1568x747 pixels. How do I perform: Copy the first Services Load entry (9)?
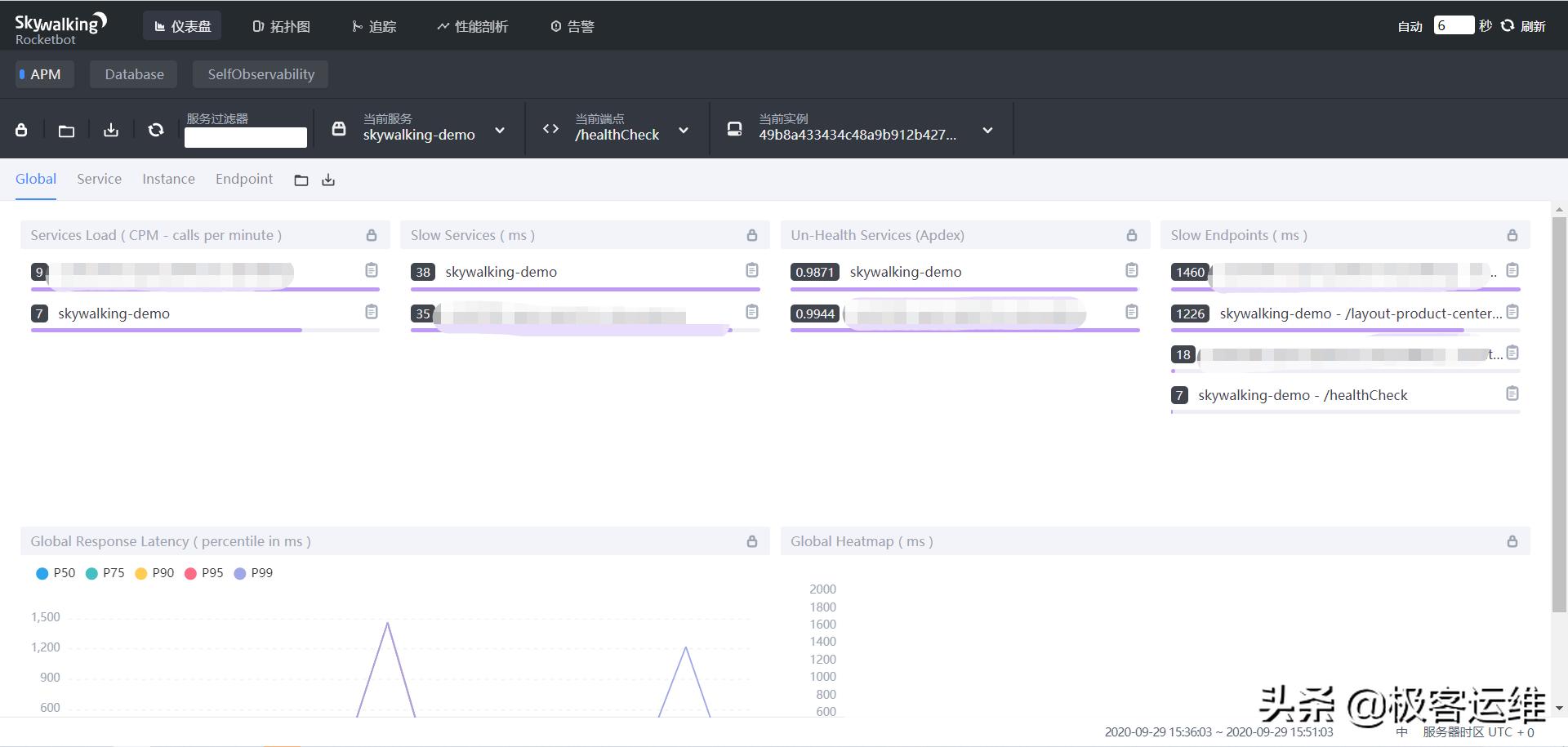372,270
